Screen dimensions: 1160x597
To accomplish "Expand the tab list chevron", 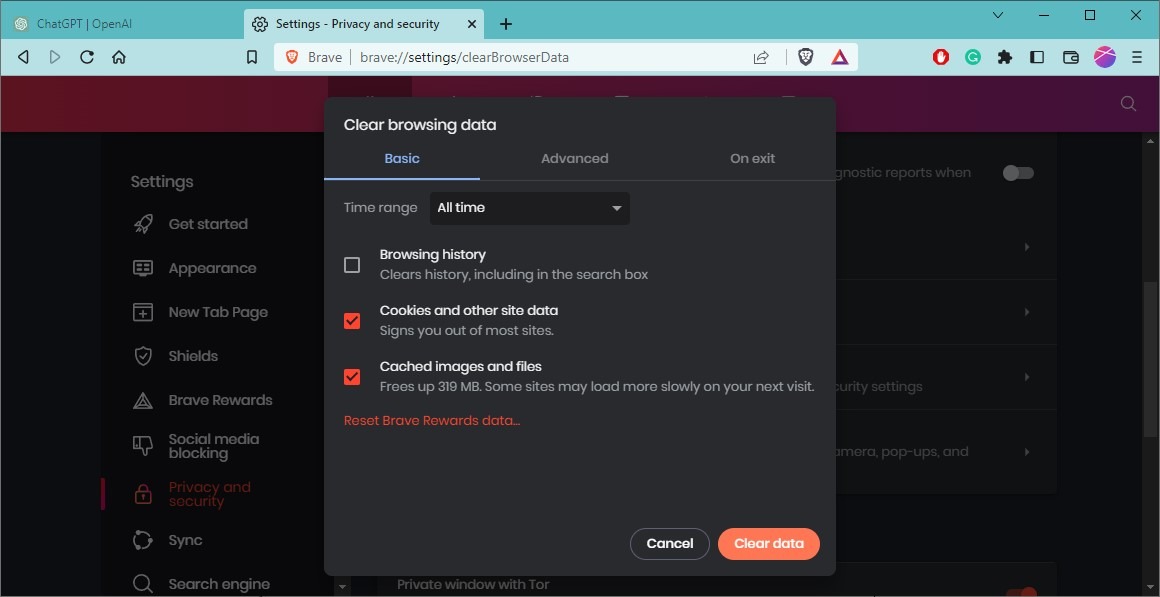I will click(x=997, y=15).
